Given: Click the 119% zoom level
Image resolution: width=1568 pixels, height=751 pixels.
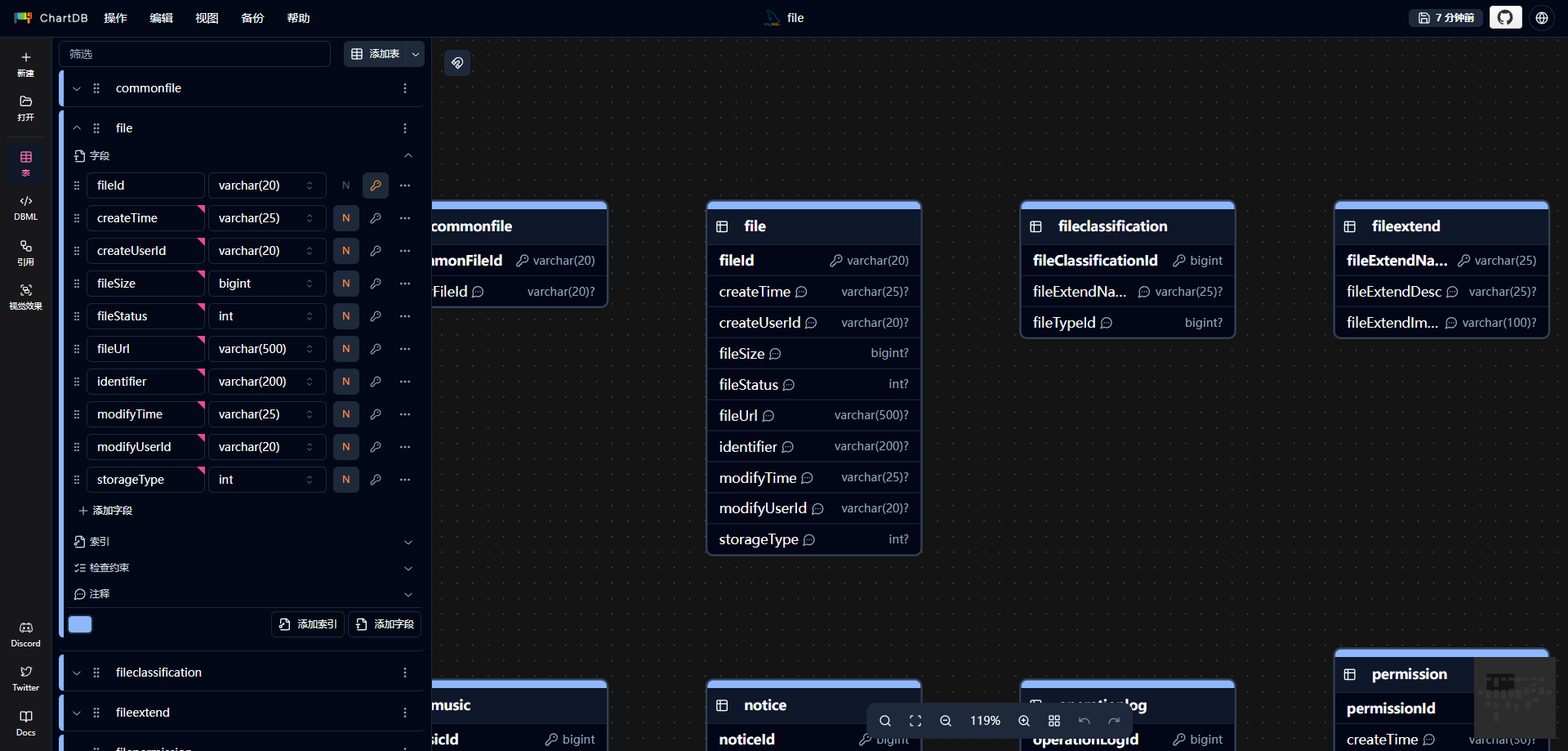Looking at the screenshot, I should [985, 721].
